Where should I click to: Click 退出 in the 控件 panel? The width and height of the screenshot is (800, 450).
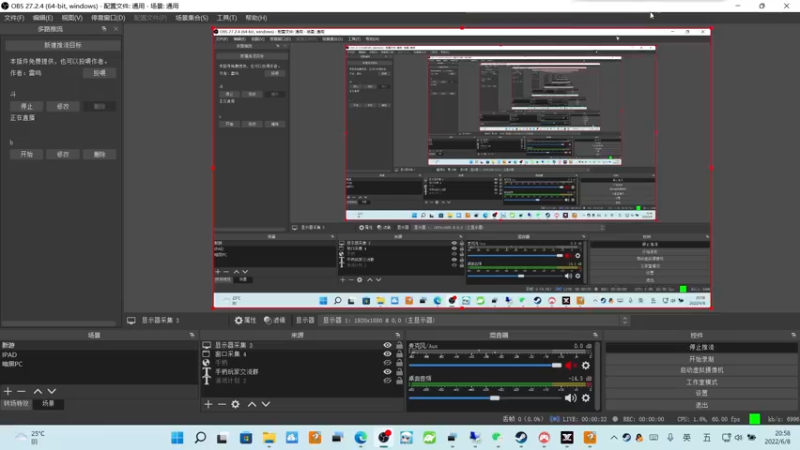coord(702,405)
